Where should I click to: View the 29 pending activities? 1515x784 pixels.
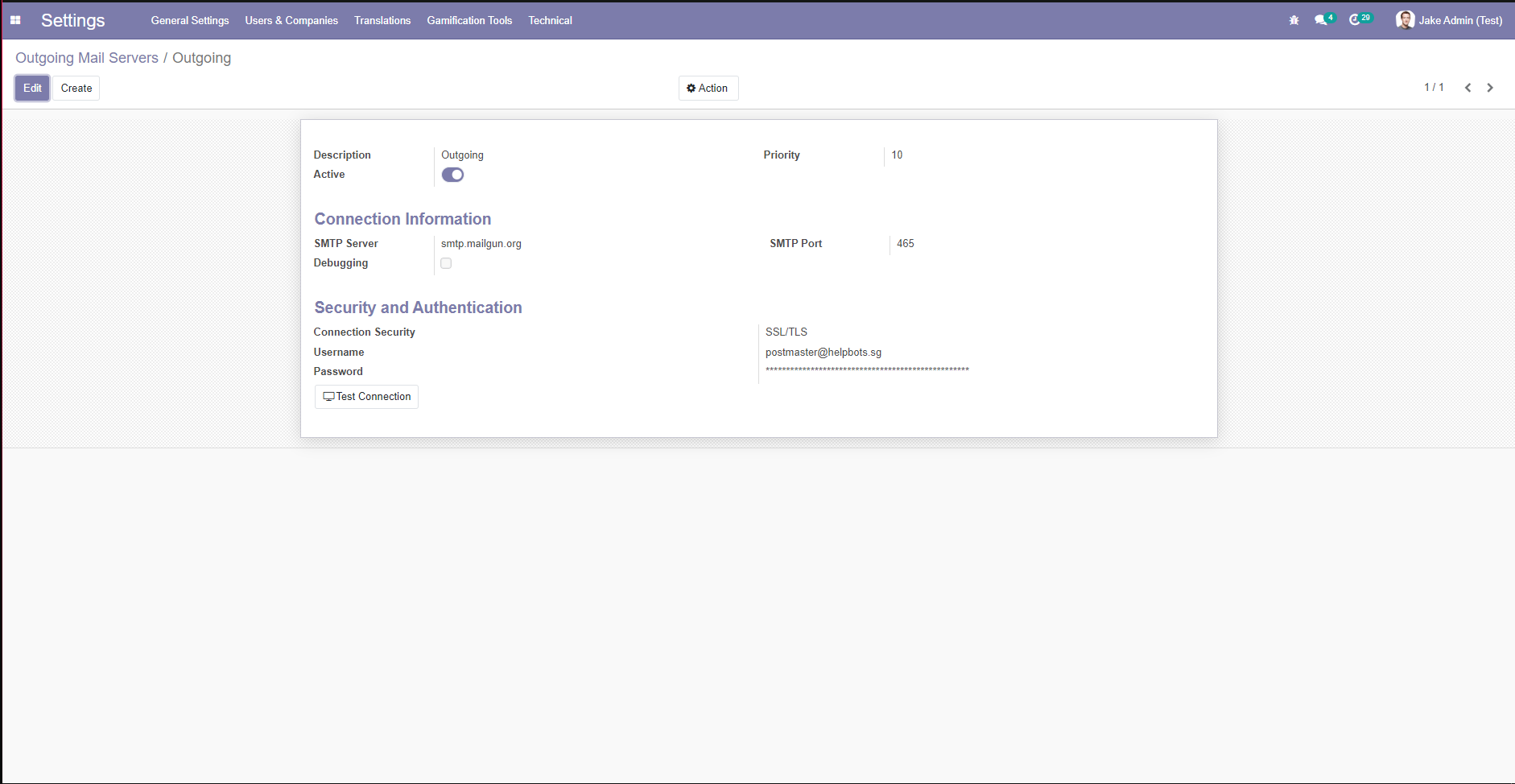click(1359, 19)
